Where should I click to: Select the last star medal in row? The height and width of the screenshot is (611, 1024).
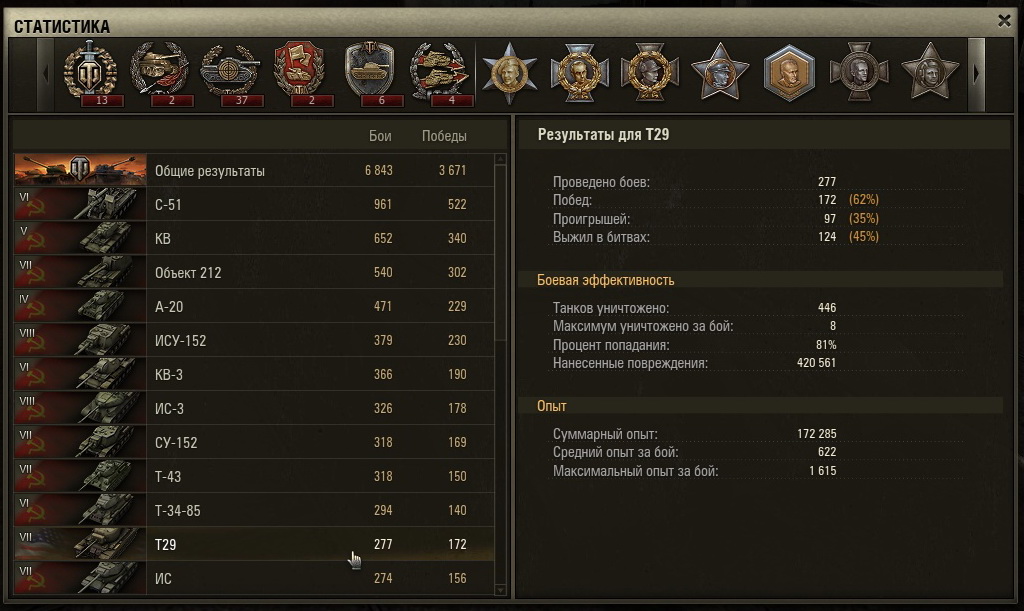[930, 72]
